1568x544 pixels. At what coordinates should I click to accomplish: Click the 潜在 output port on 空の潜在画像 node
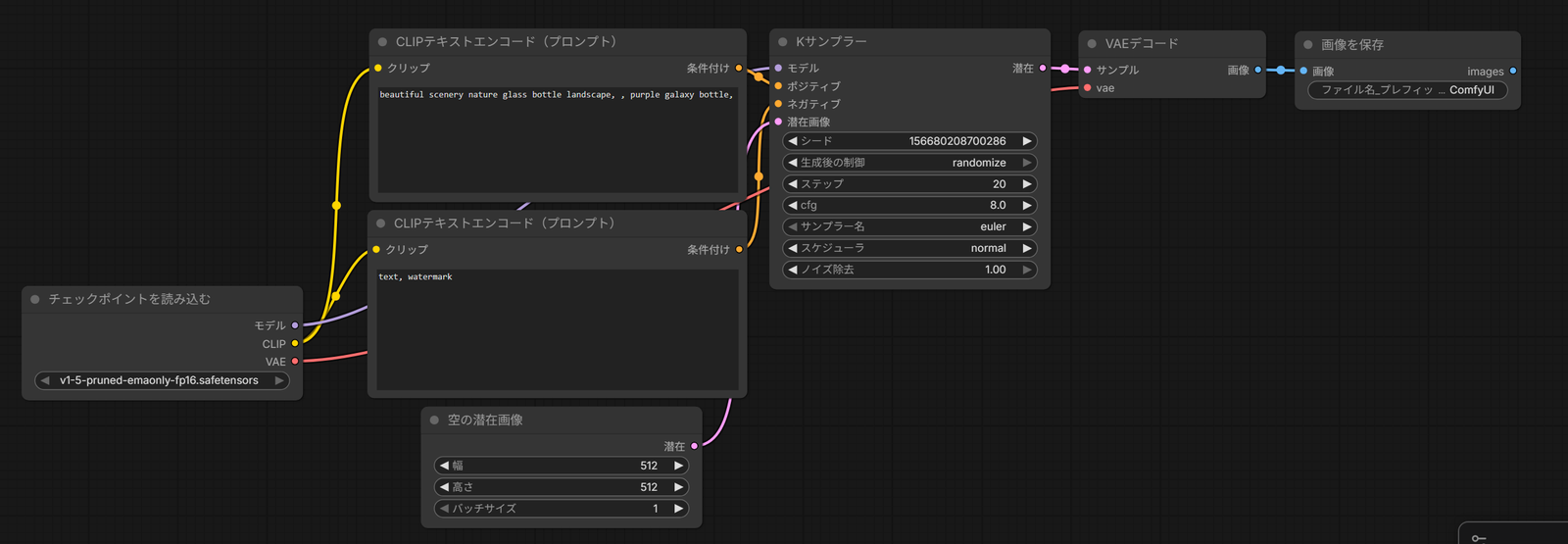pyautogui.click(x=695, y=447)
